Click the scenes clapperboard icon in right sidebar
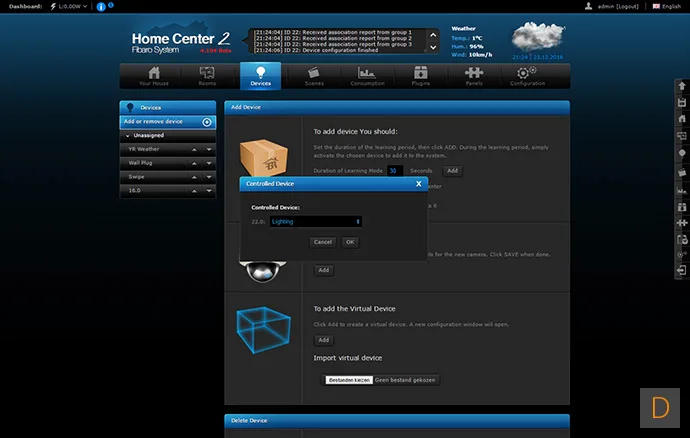690x438 pixels. tap(682, 173)
